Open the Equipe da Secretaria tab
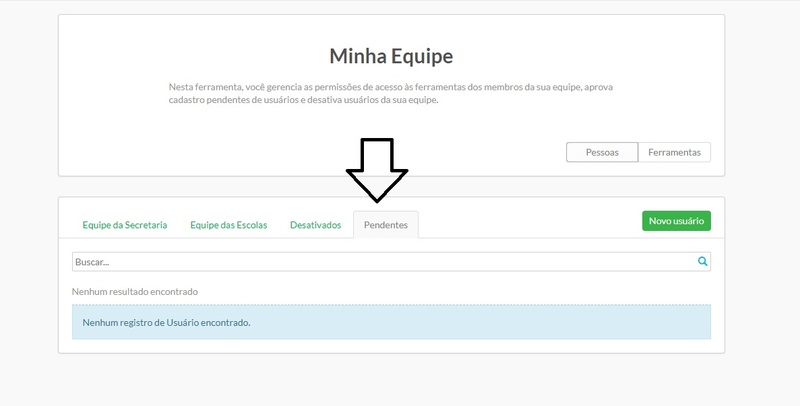800x406 pixels. click(x=124, y=225)
